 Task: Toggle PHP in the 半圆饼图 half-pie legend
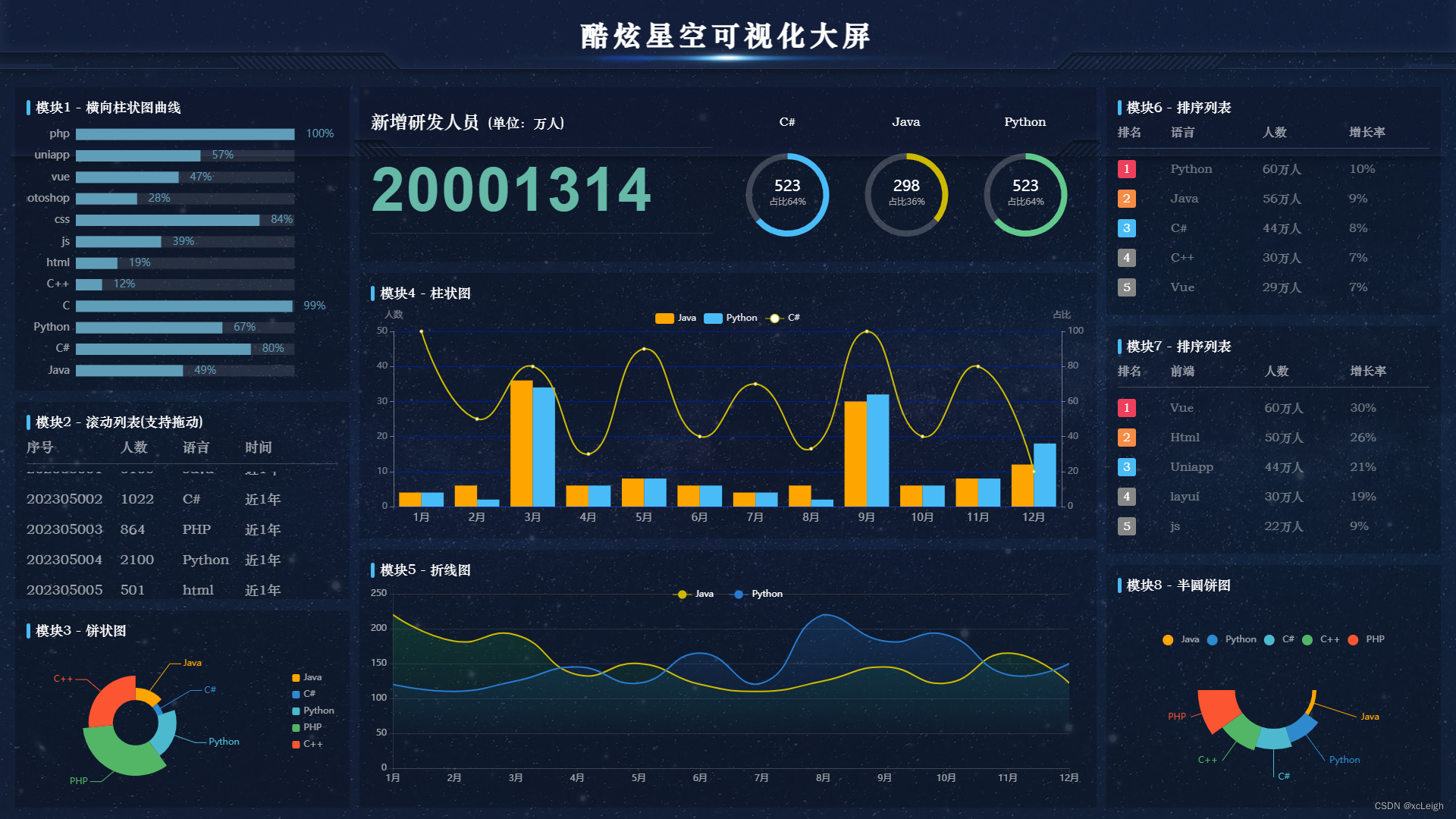pos(1367,639)
